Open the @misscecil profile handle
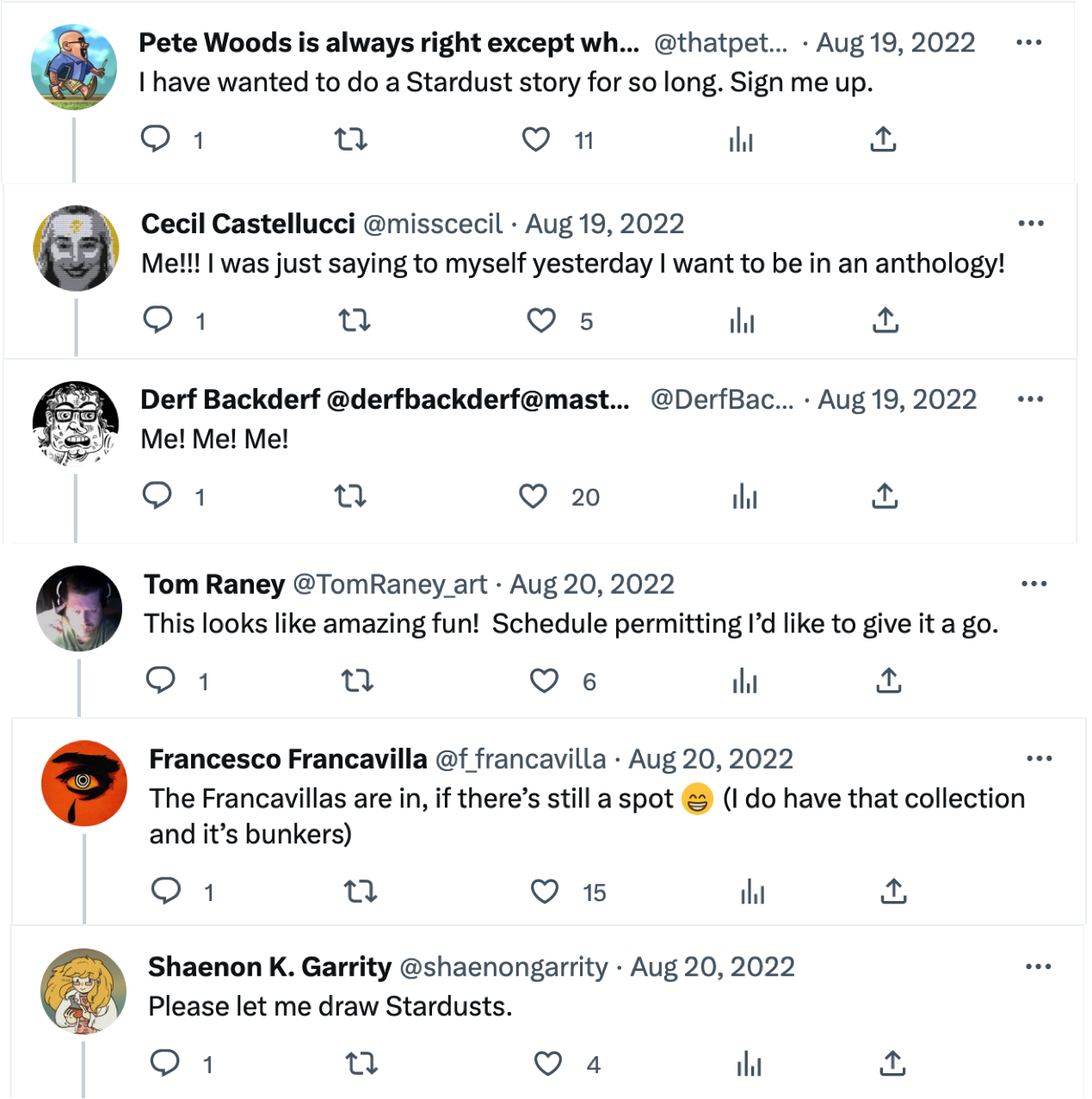 tap(432, 224)
